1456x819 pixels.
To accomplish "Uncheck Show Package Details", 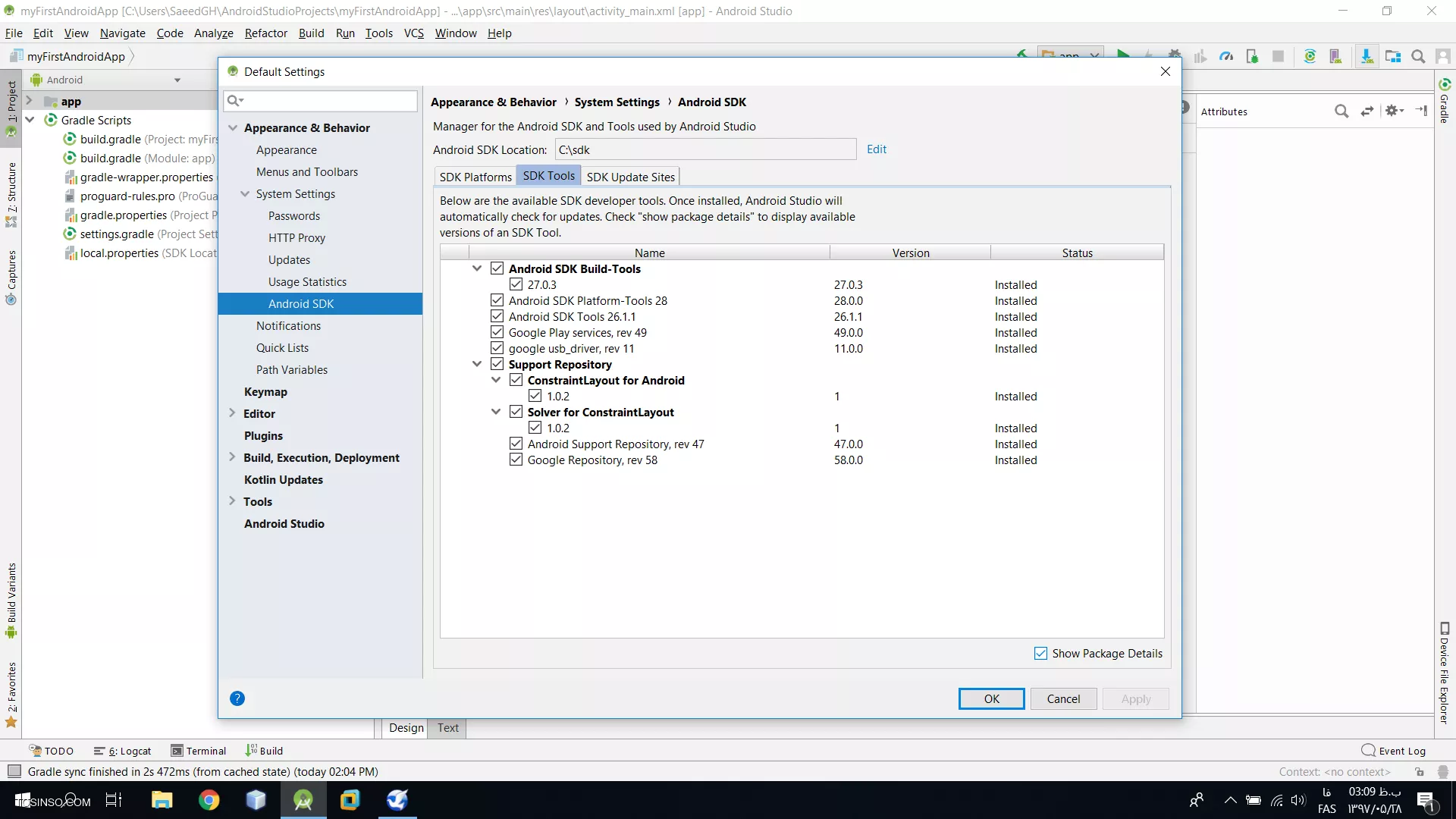I will [x=1040, y=653].
